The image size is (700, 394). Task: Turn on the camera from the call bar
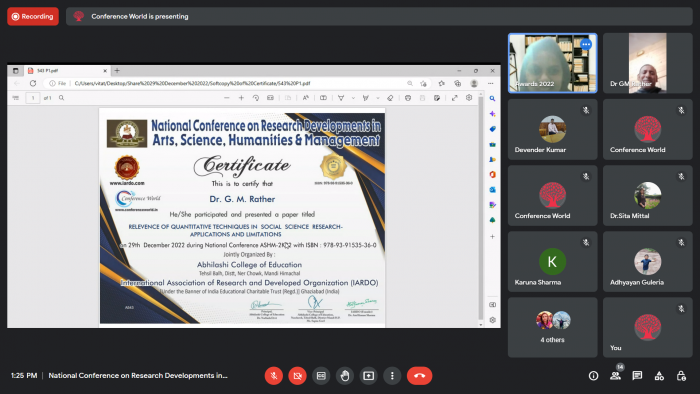click(x=297, y=376)
